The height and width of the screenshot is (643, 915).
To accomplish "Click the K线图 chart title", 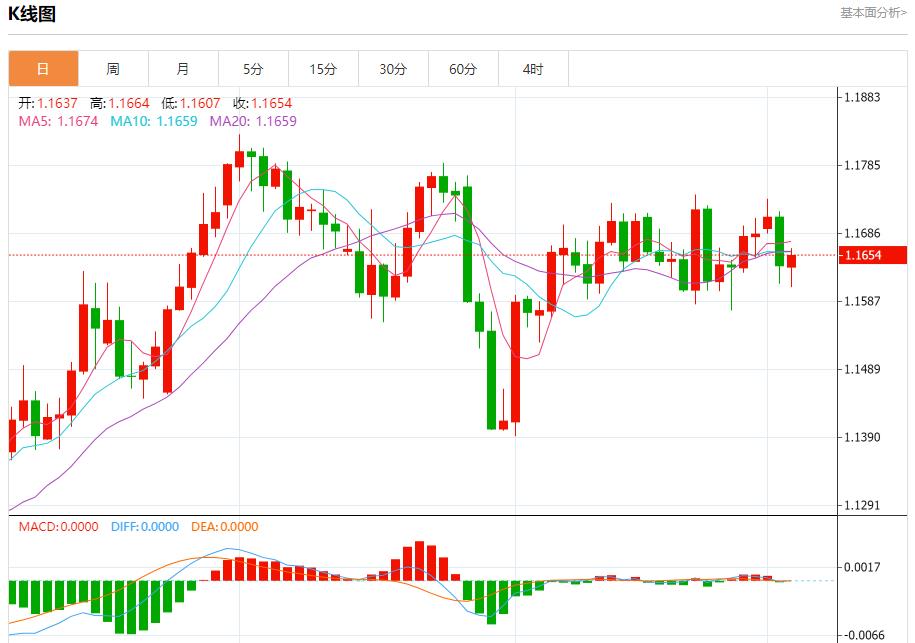I will [34, 13].
